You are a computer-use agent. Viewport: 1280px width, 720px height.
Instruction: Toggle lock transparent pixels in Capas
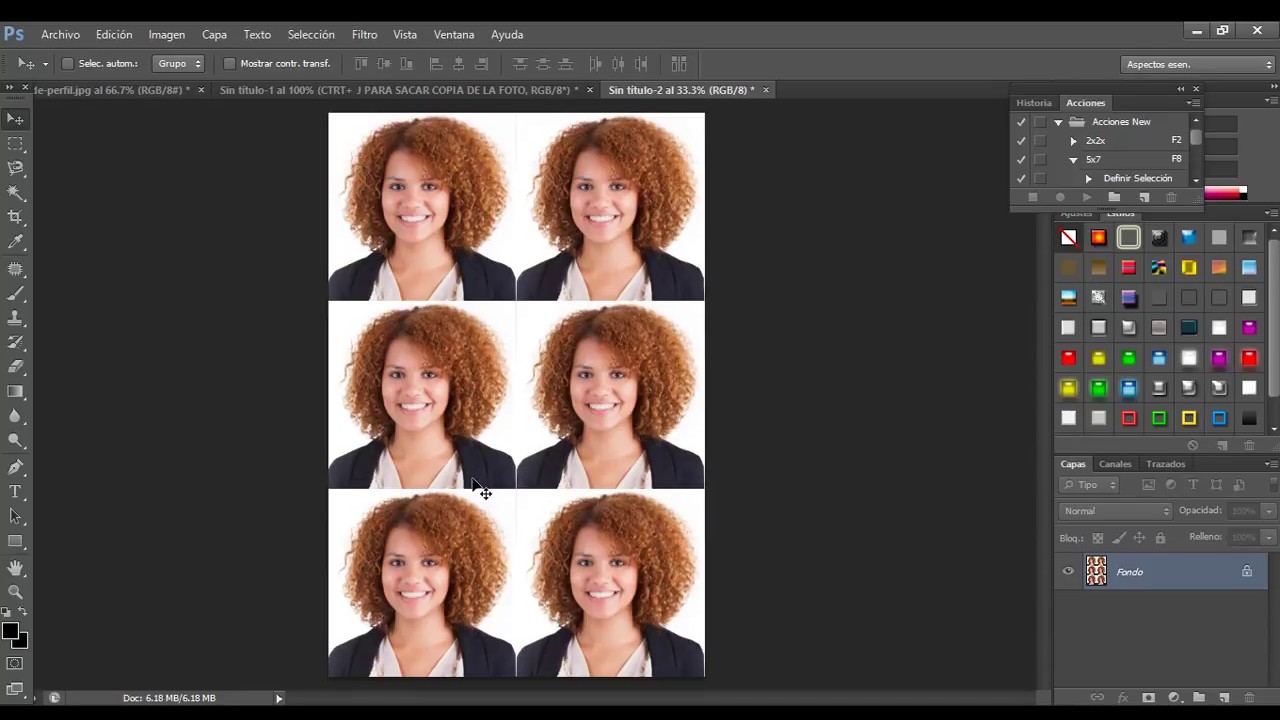pyautogui.click(x=1097, y=538)
